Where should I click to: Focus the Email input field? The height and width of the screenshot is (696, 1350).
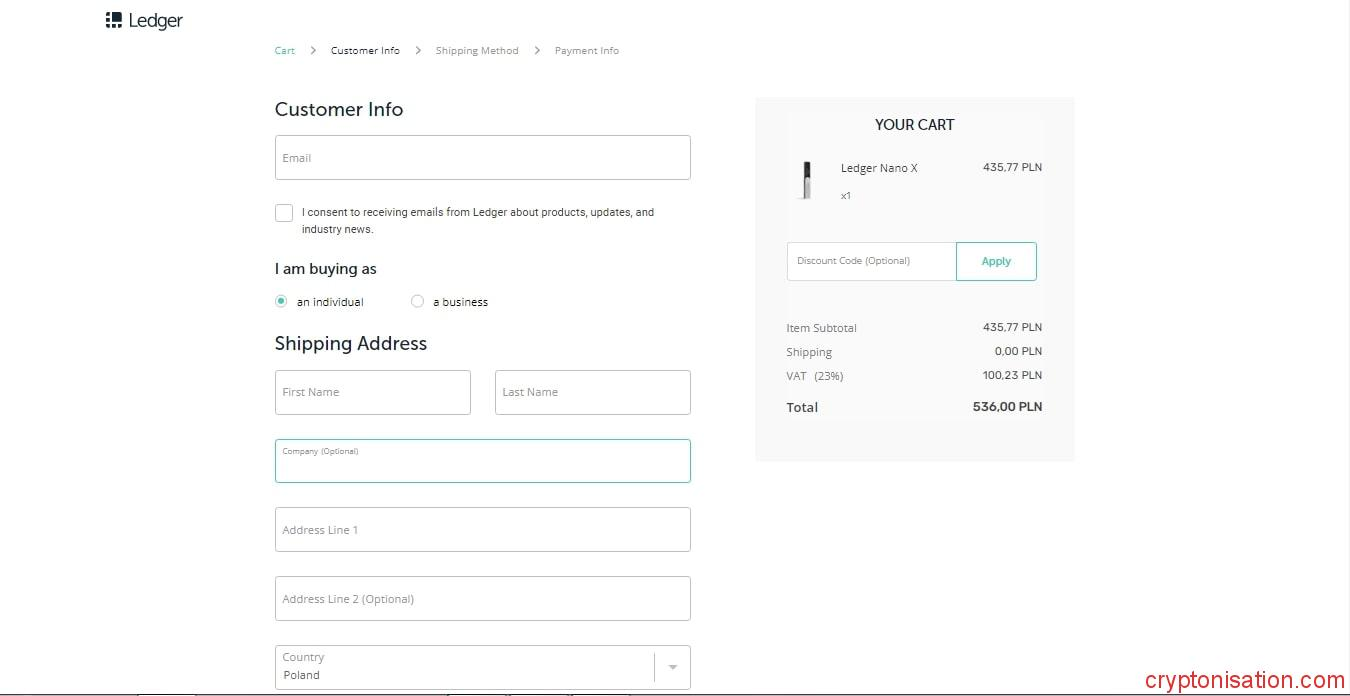point(482,158)
